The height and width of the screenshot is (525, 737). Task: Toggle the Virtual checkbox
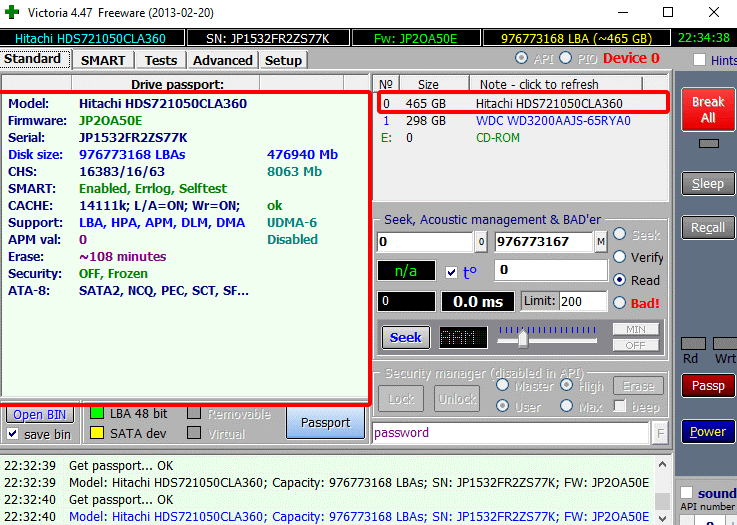pyautogui.click(x=194, y=433)
